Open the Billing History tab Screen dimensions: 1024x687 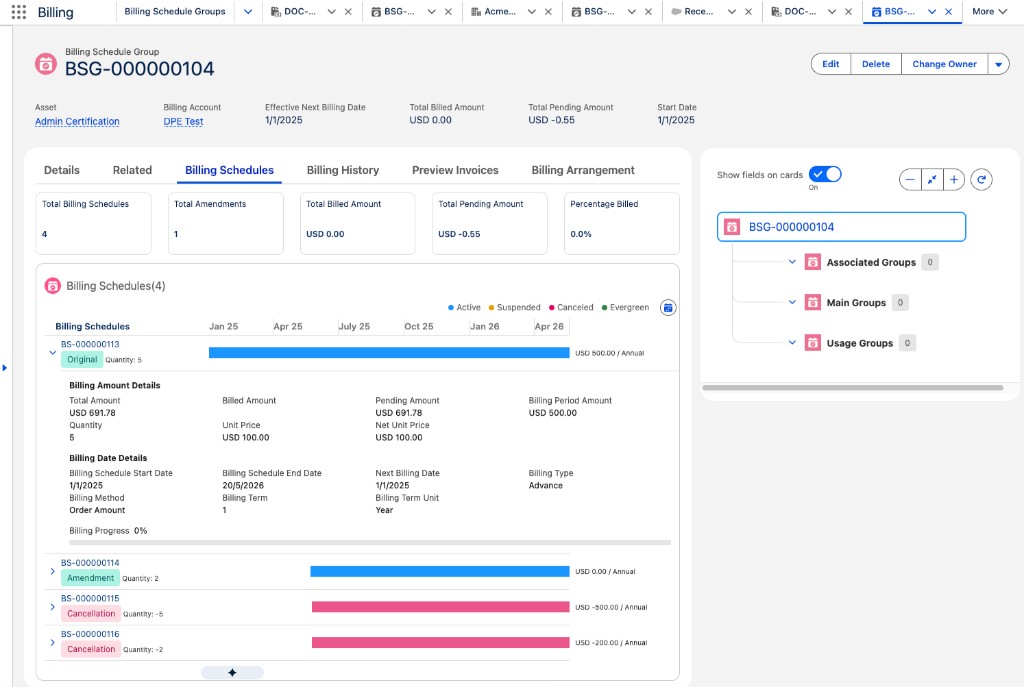point(343,170)
